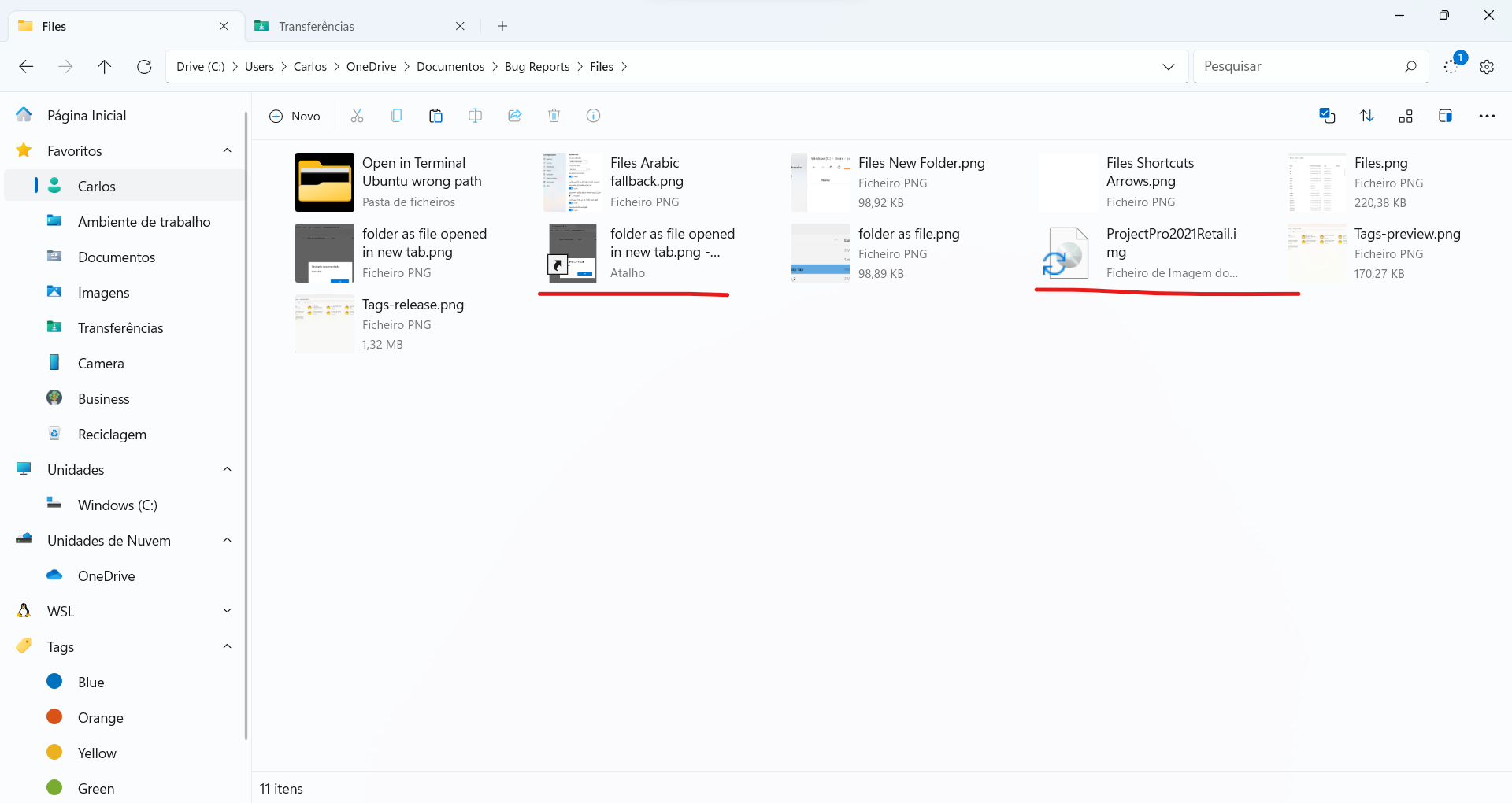The height and width of the screenshot is (803, 1512).
Task: Click the Copy icon in the toolbar
Action: 396,115
